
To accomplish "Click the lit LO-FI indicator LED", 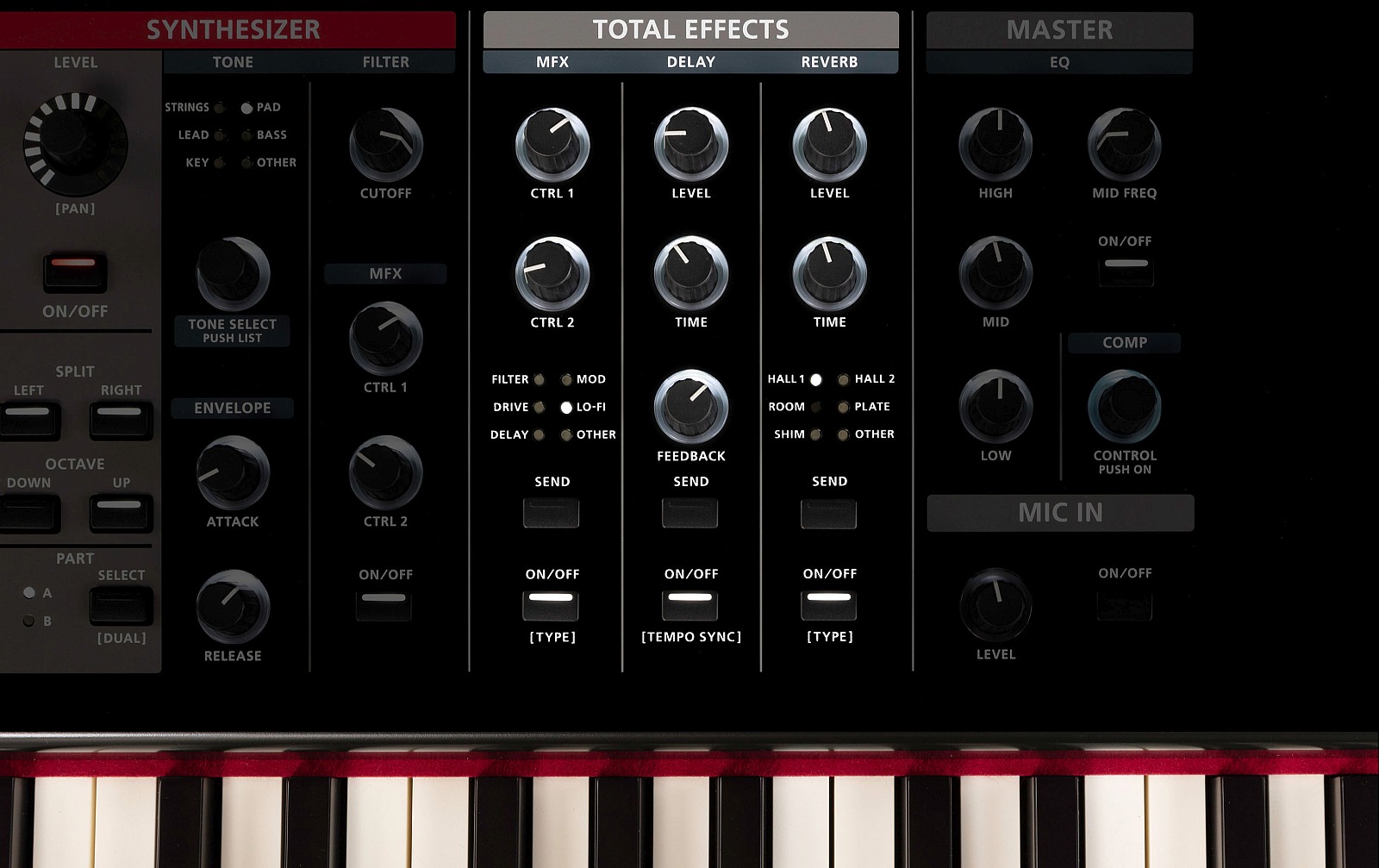I will click(x=566, y=407).
